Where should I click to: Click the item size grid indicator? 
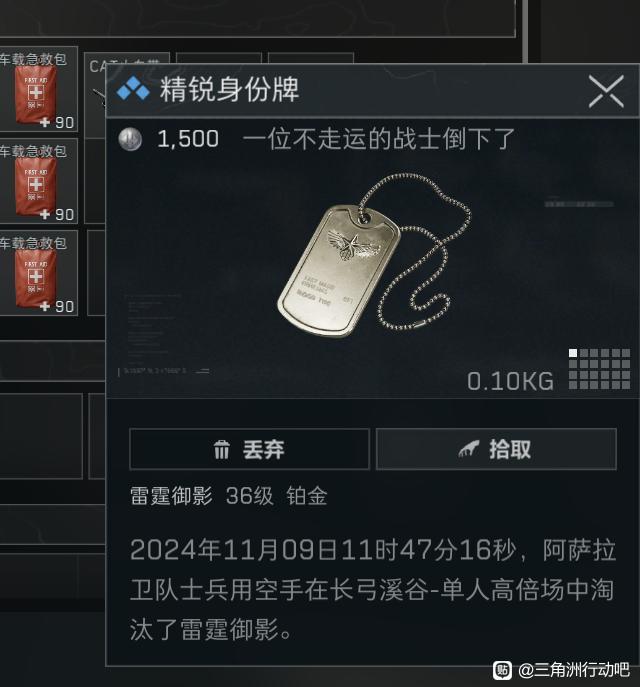[x=599, y=369]
